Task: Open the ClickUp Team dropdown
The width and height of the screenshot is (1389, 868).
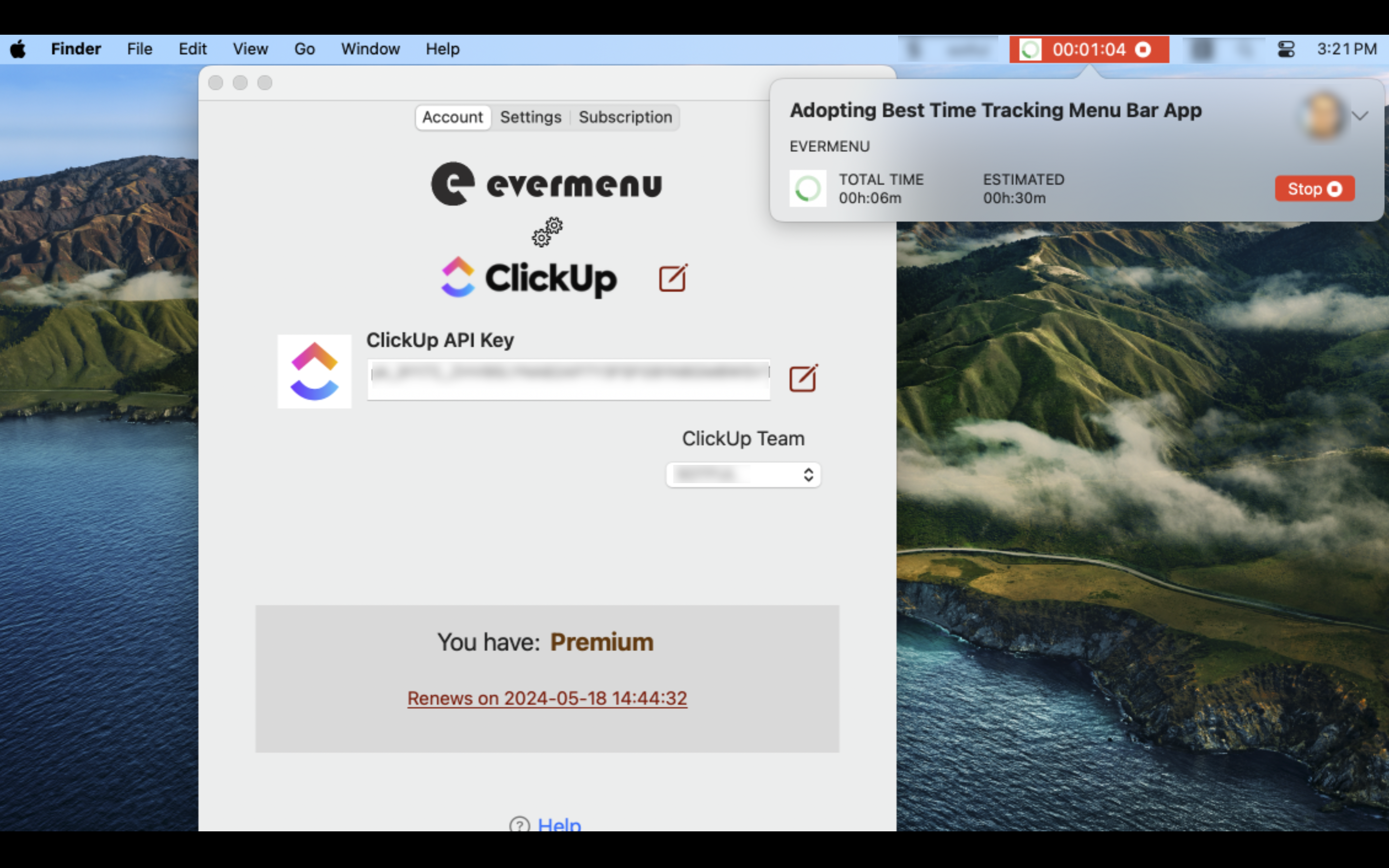Action: [743, 475]
